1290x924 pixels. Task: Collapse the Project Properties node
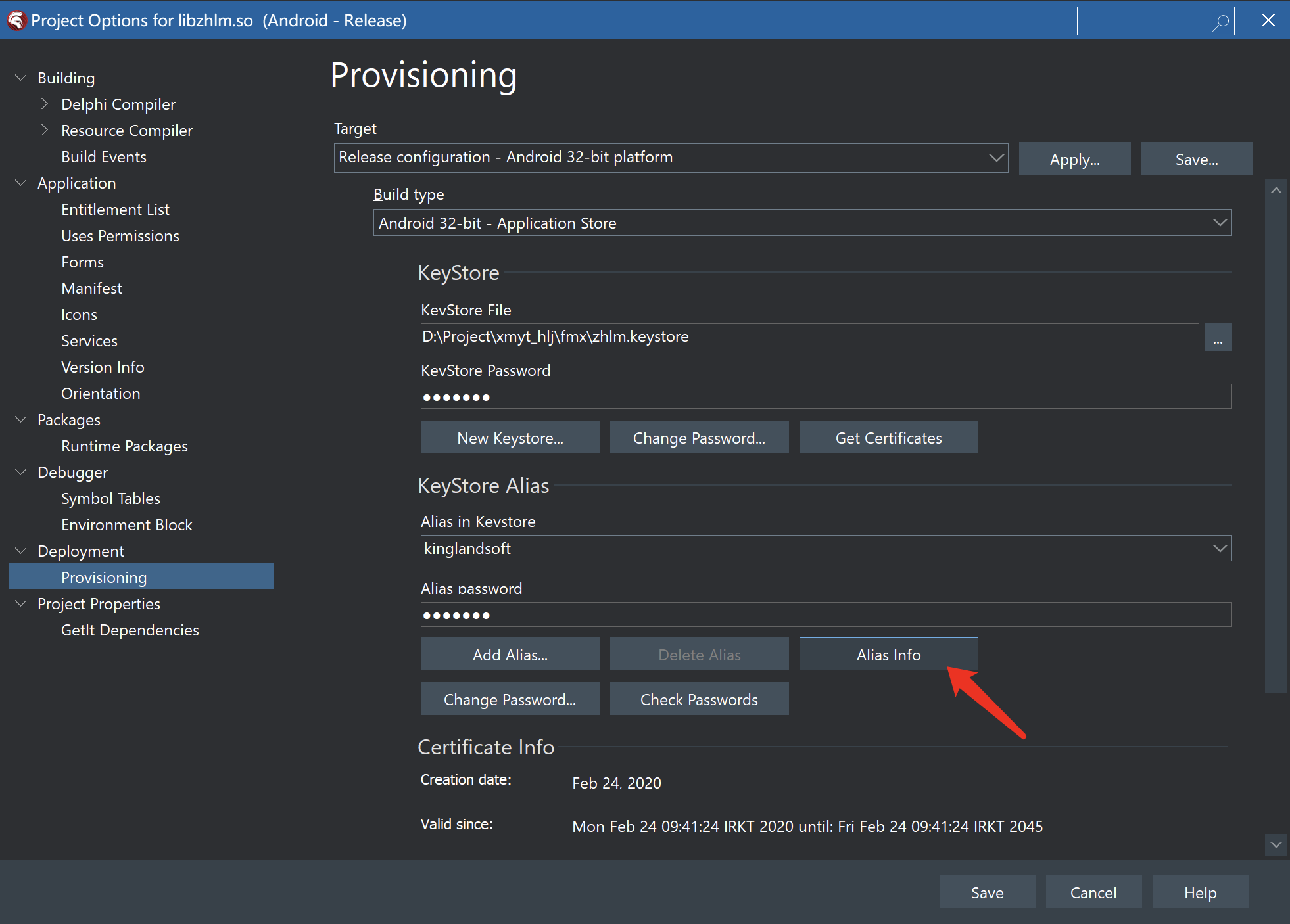(21, 603)
